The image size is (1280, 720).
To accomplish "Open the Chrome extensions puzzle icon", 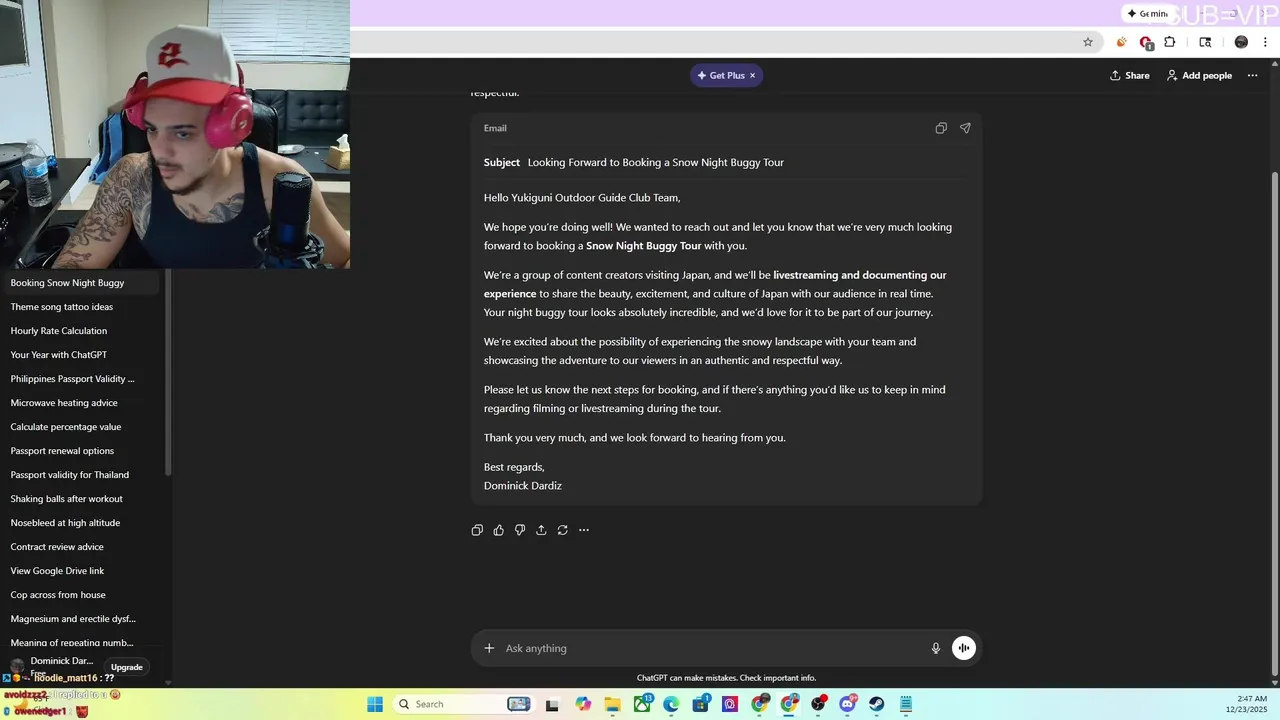I will tap(1169, 42).
